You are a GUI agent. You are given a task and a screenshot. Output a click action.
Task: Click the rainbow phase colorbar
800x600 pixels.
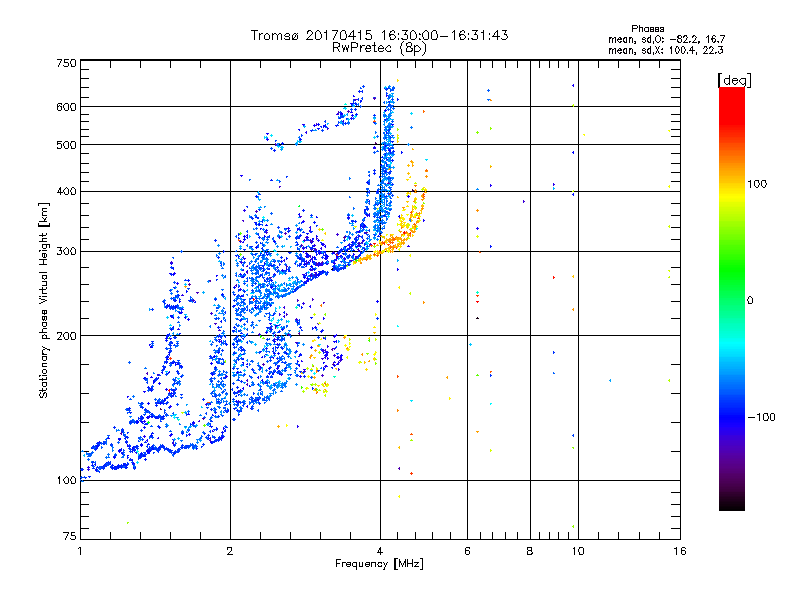coord(732,298)
